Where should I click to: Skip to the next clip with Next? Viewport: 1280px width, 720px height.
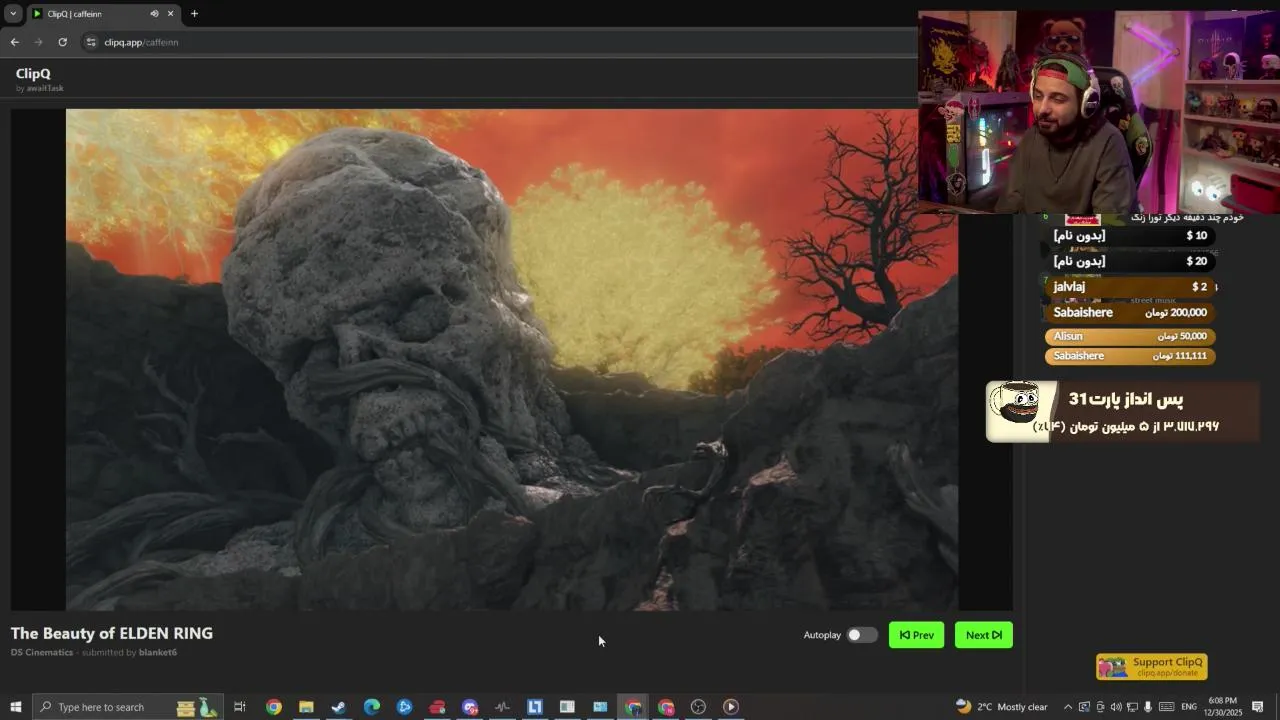tap(984, 635)
